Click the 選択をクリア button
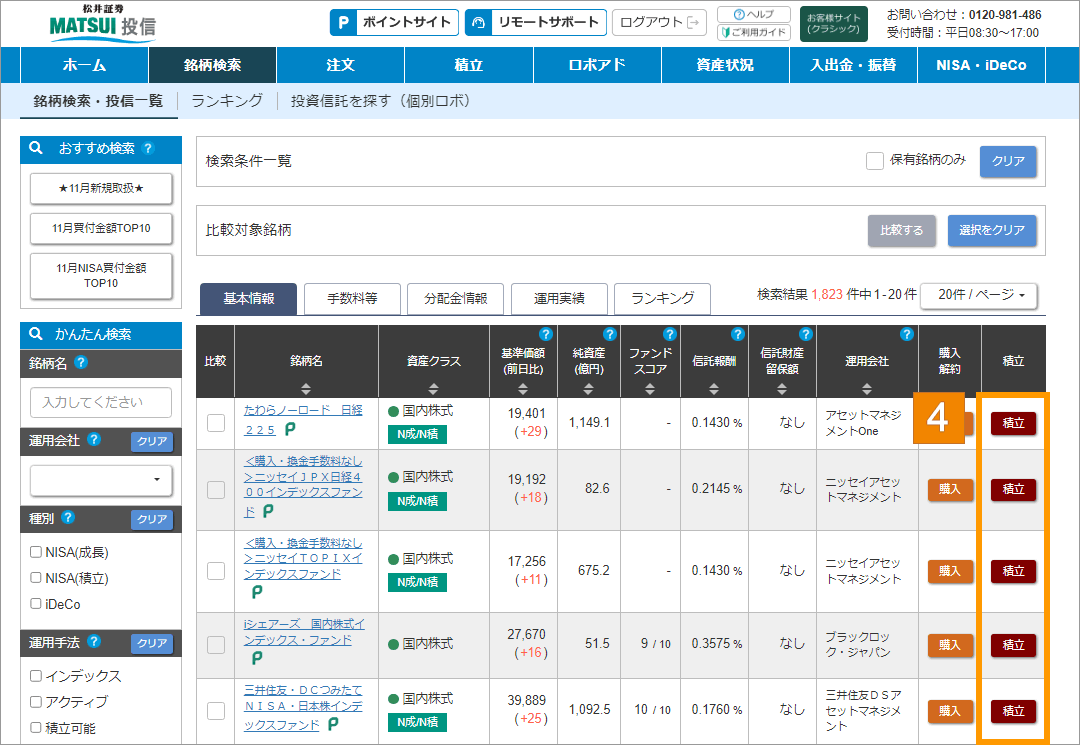This screenshot has height=745, width=1080. pyautogui.click(x=992, y=230)
